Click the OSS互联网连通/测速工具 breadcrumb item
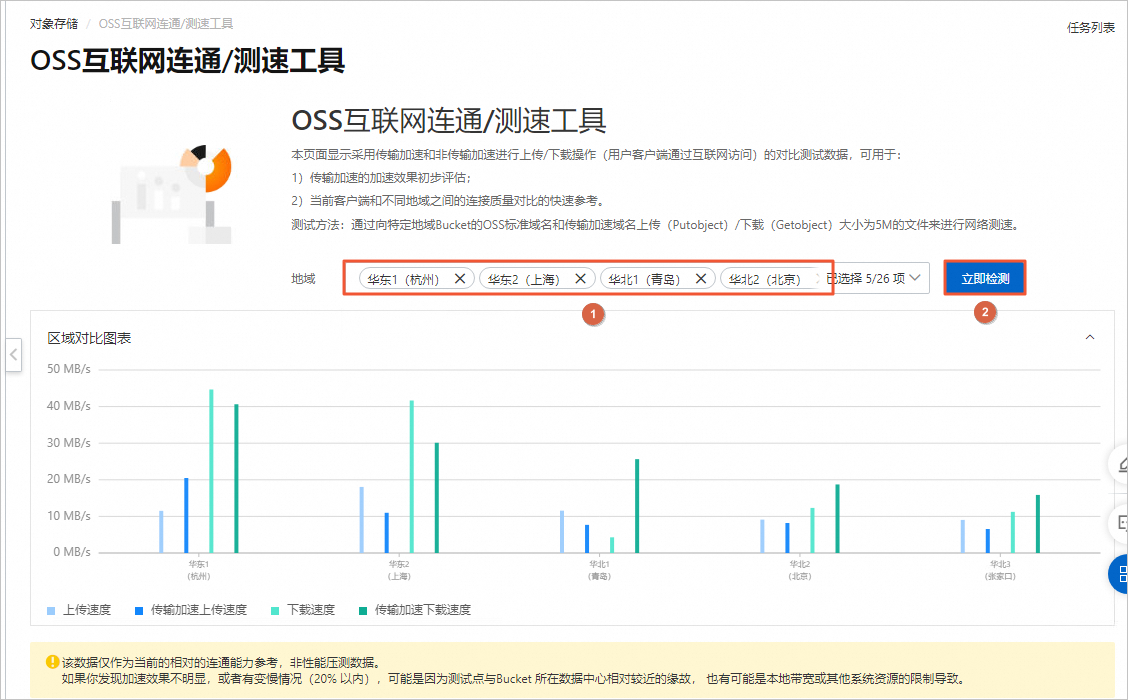Screen dimensions: 1128x700 click(165, 24)
